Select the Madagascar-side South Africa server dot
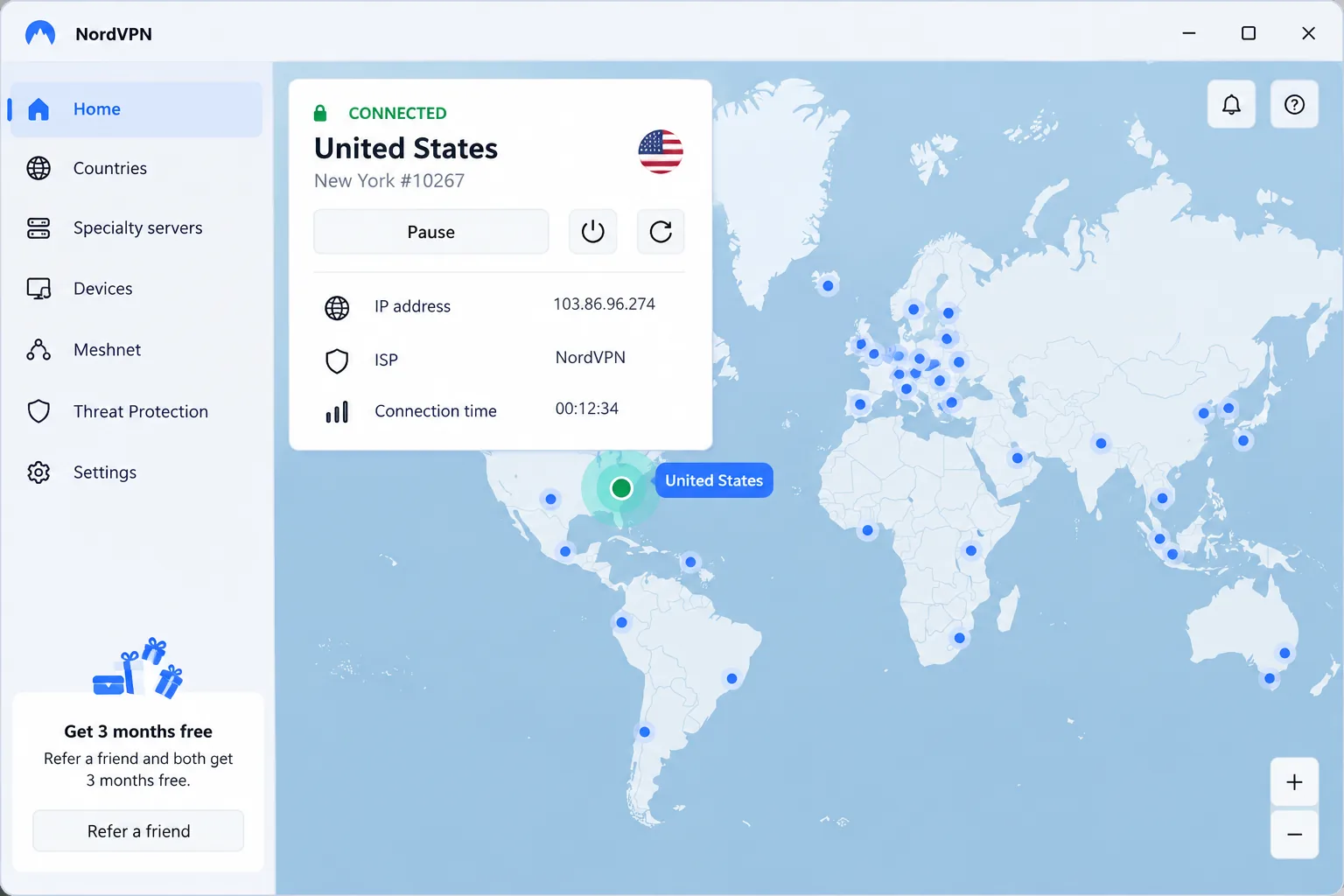The image size is (1344, 896). coord(959,638)
